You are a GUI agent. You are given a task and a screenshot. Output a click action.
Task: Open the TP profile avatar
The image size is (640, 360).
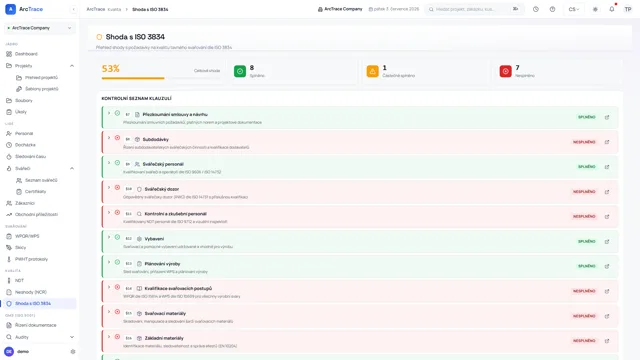(628, 9)
